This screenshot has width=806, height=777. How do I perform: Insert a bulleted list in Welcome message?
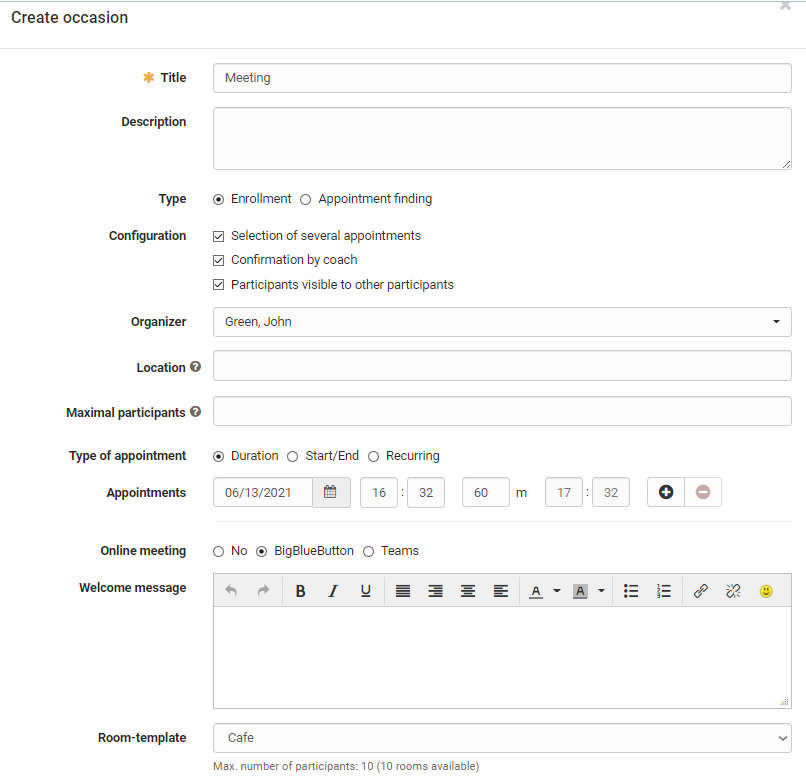pyautogui.click(x=631, y=591)
